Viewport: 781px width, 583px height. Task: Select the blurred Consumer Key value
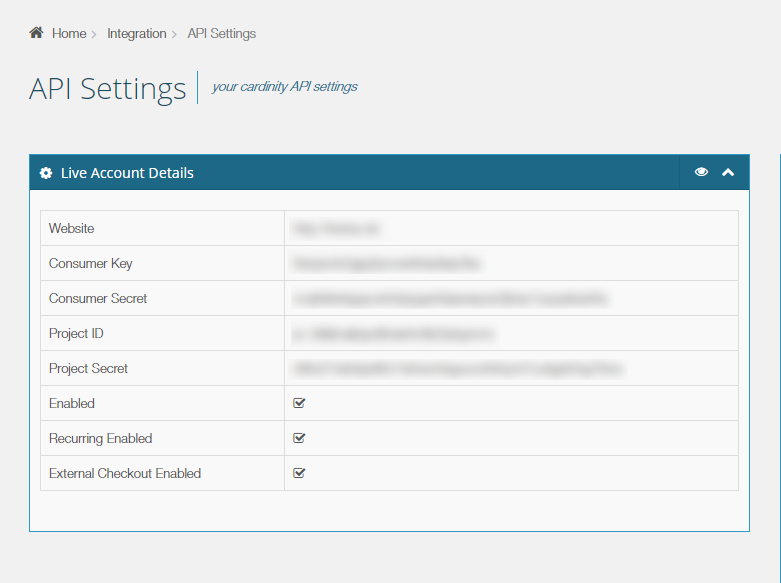tap(387, 264)
